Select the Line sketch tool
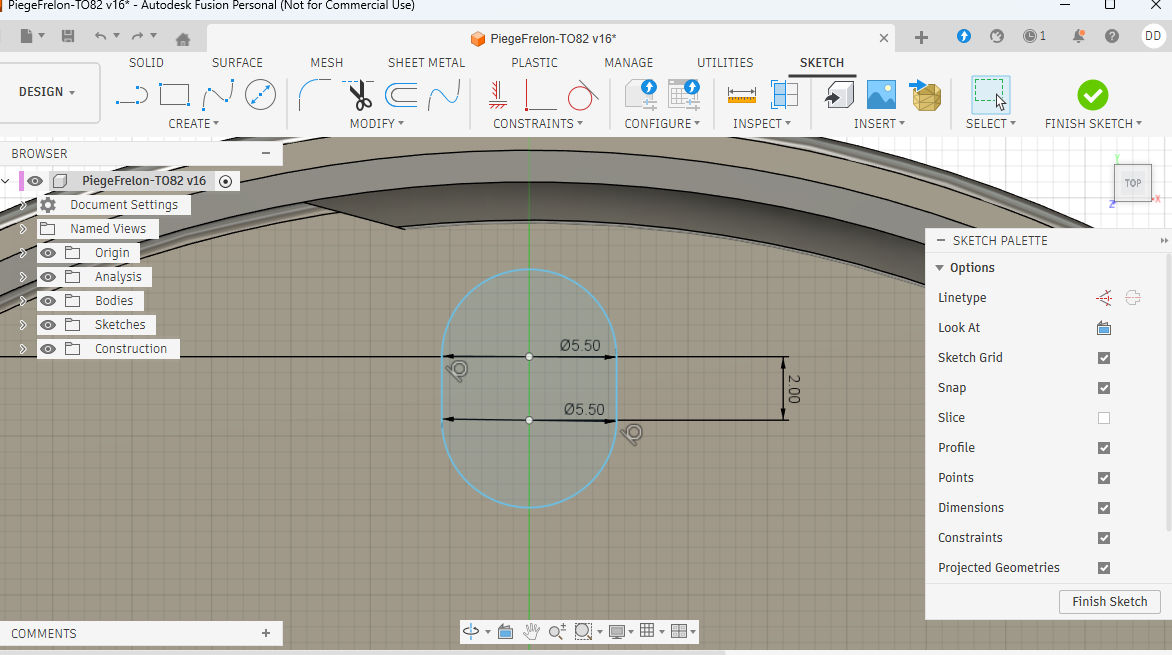Screen dimensions: 1172x655 point(131,96)
